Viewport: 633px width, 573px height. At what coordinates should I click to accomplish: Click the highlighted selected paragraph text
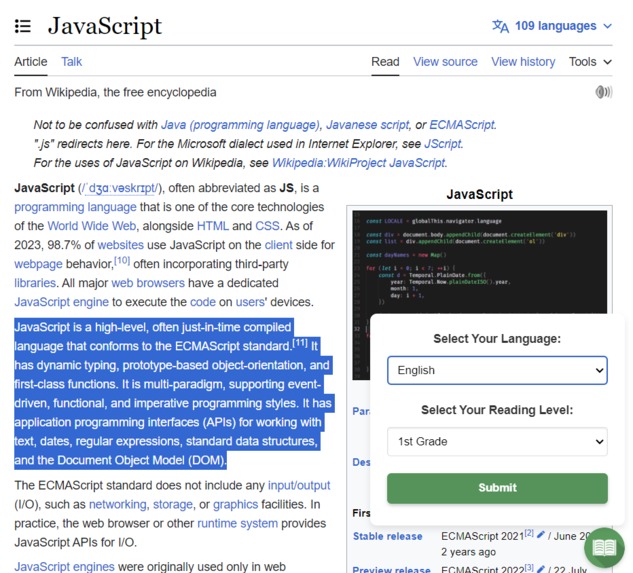click(x=174, y=394)
